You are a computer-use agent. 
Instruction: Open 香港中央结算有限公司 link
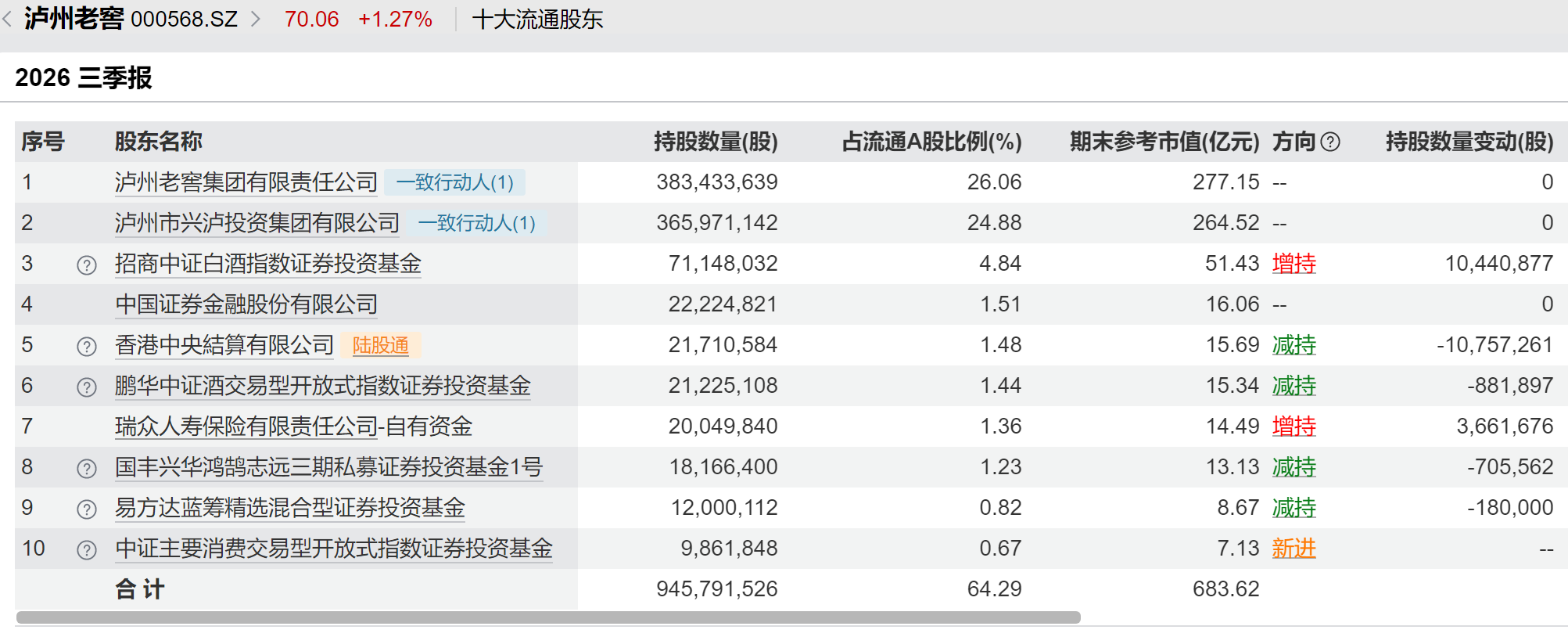224,345
